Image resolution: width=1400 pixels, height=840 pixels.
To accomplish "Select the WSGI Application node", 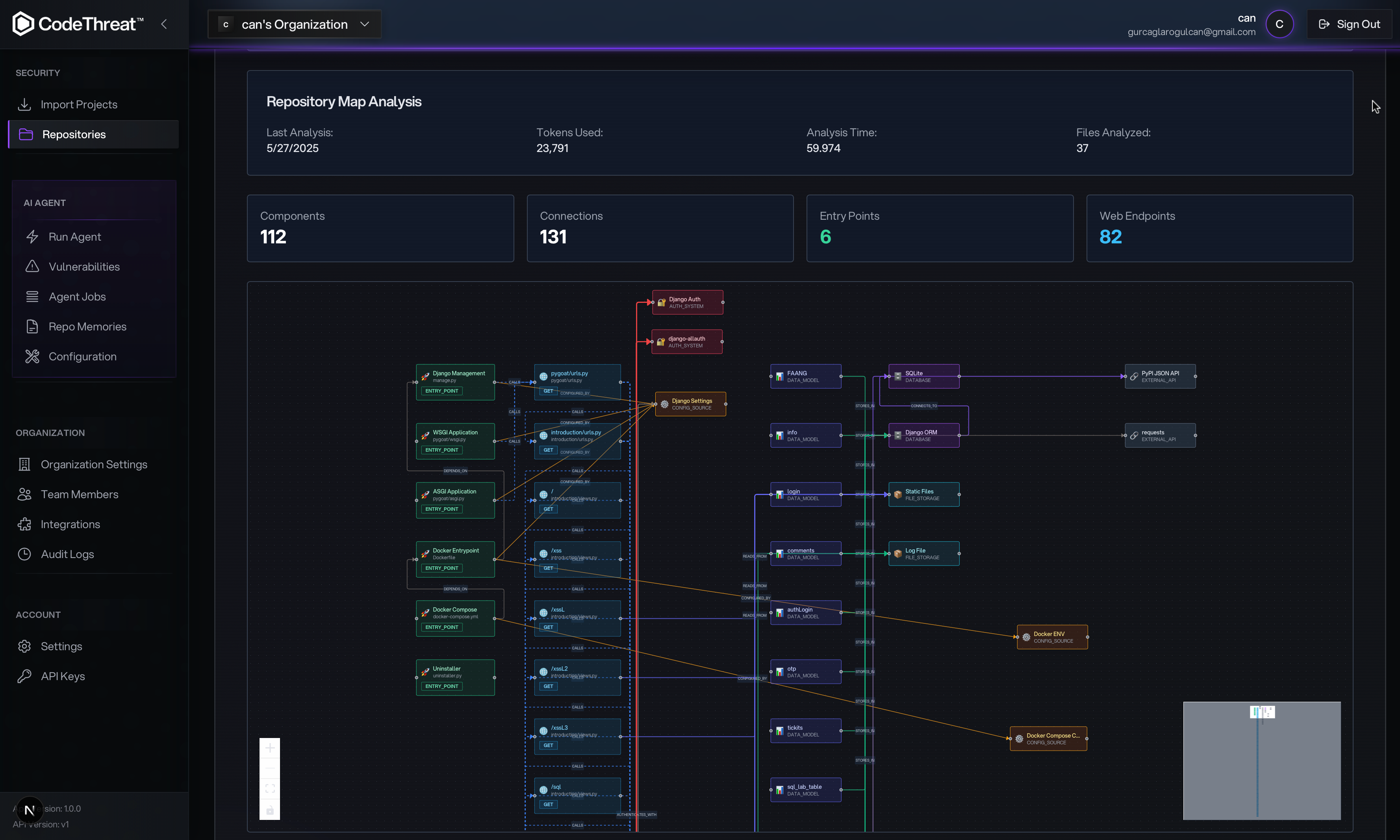I will click(456, 441).
